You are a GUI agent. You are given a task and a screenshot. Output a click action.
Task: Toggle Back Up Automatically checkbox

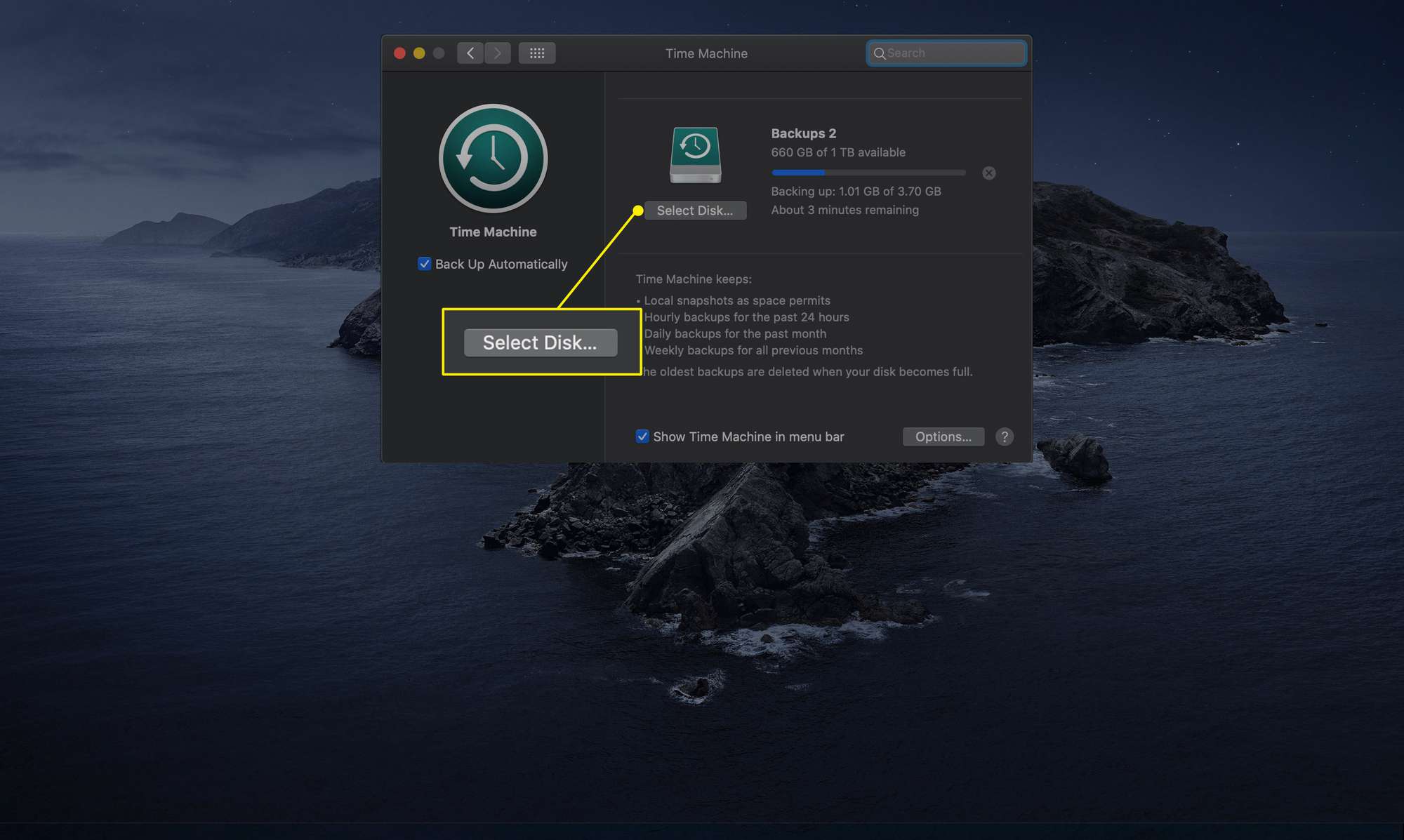424,264
